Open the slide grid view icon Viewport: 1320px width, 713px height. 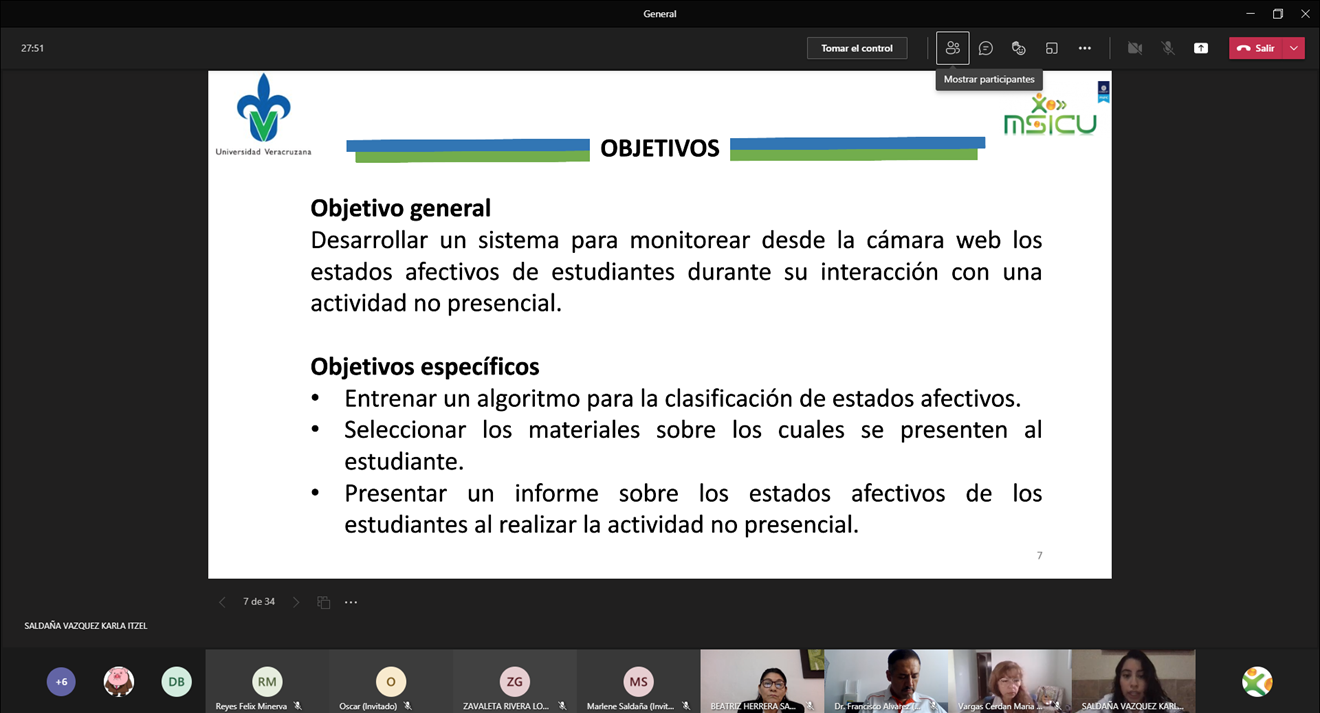point(324,602)
